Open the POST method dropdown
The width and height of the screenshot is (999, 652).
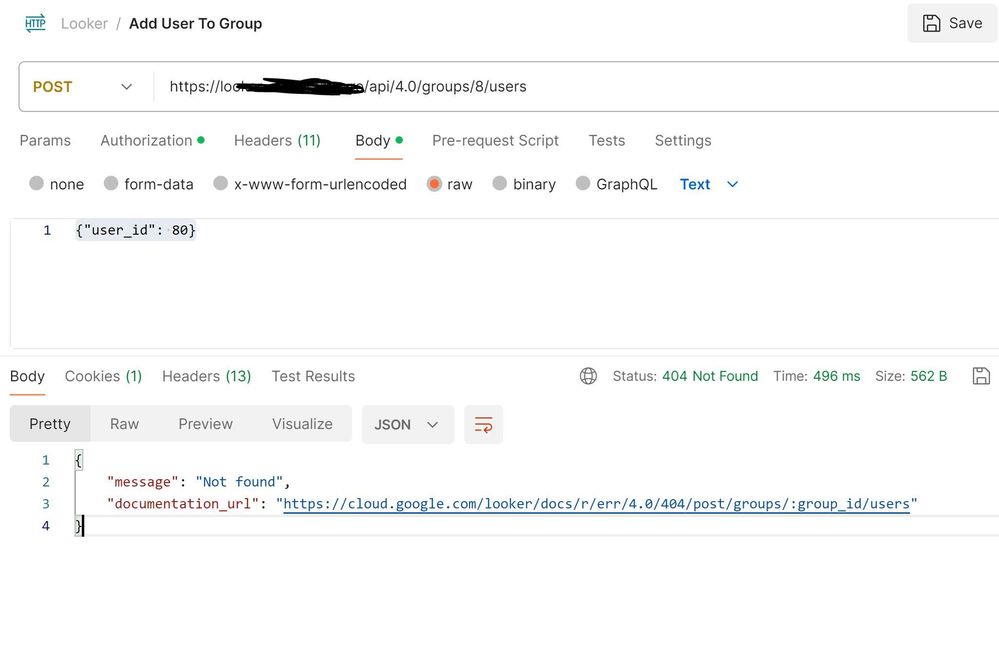pyautogui.click(x=83, y=87)
